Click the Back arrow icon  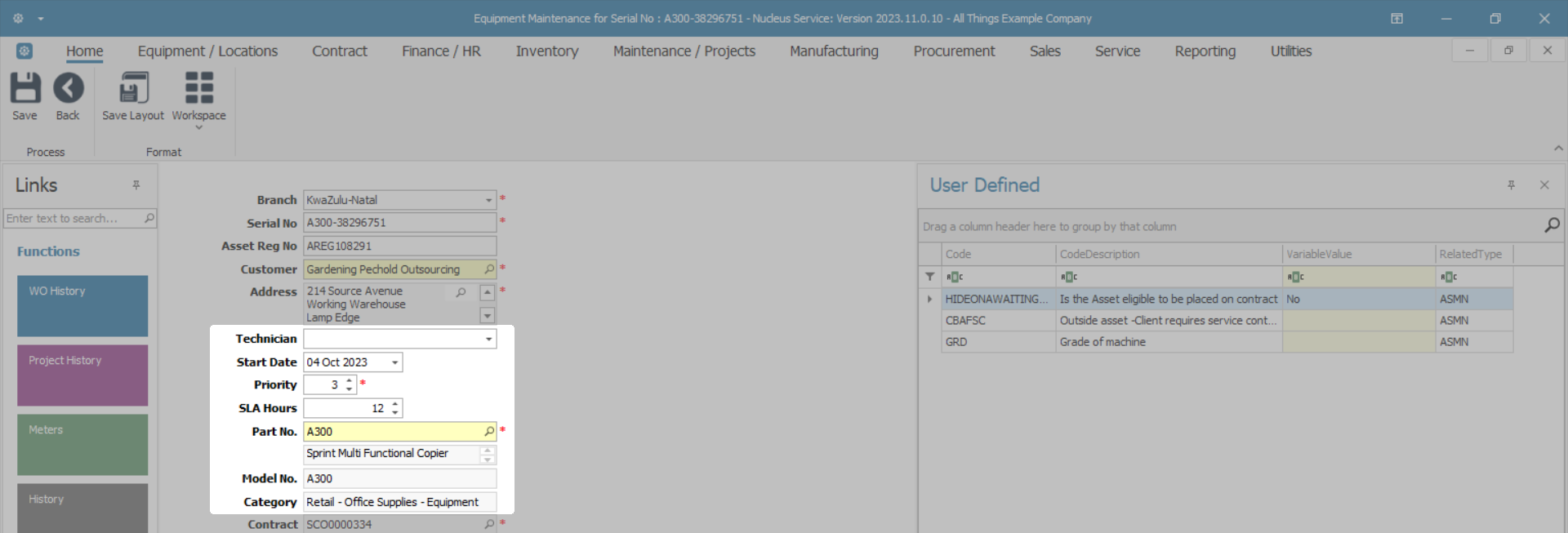68,87
